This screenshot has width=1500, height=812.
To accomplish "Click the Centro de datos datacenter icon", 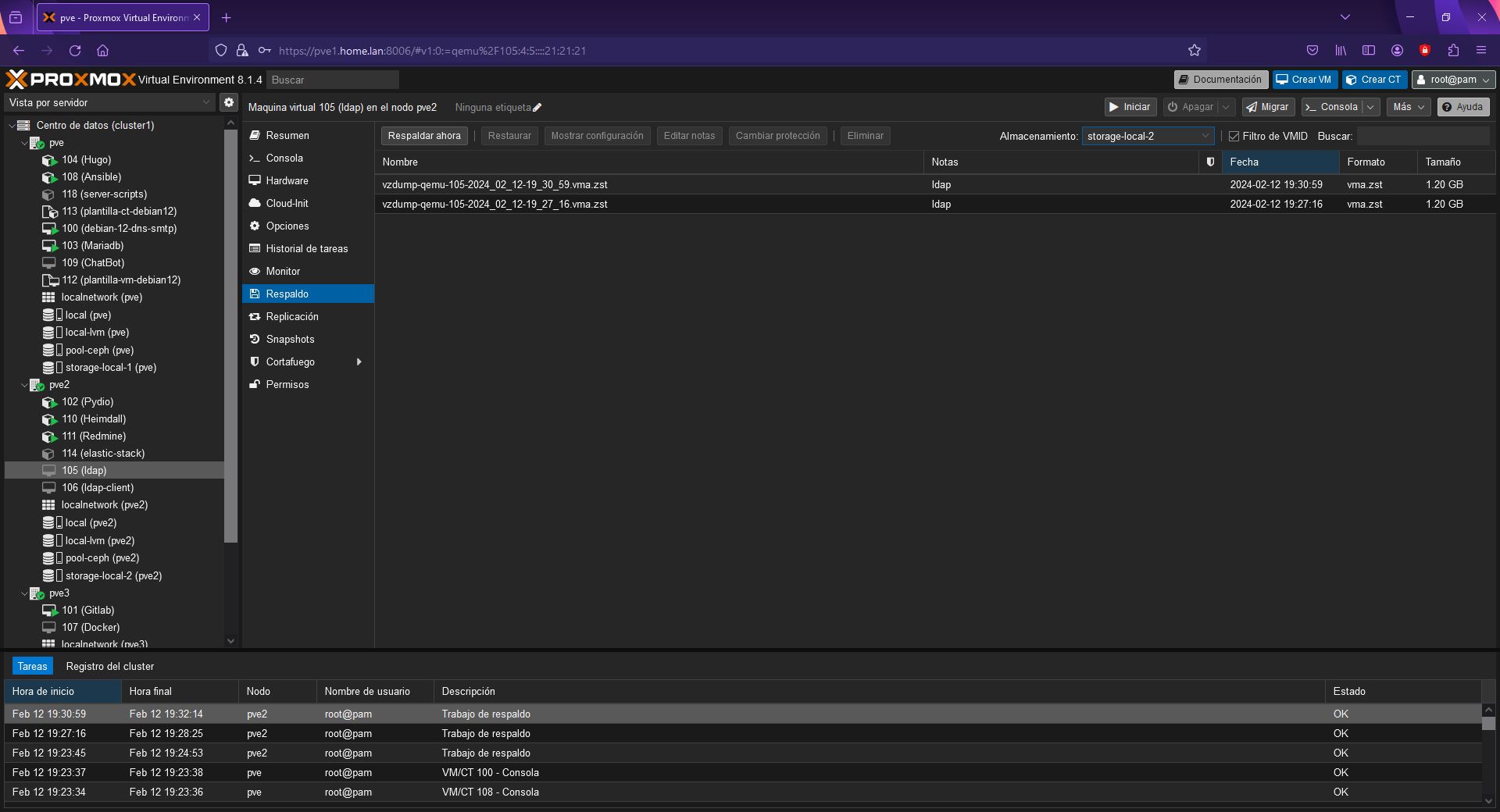I will point(23,125).
